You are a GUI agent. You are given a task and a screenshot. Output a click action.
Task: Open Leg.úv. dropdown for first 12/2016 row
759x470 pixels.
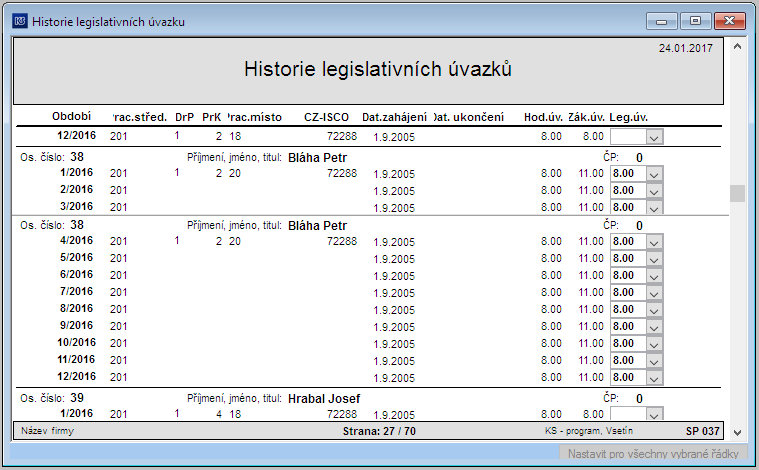point(654,137)
